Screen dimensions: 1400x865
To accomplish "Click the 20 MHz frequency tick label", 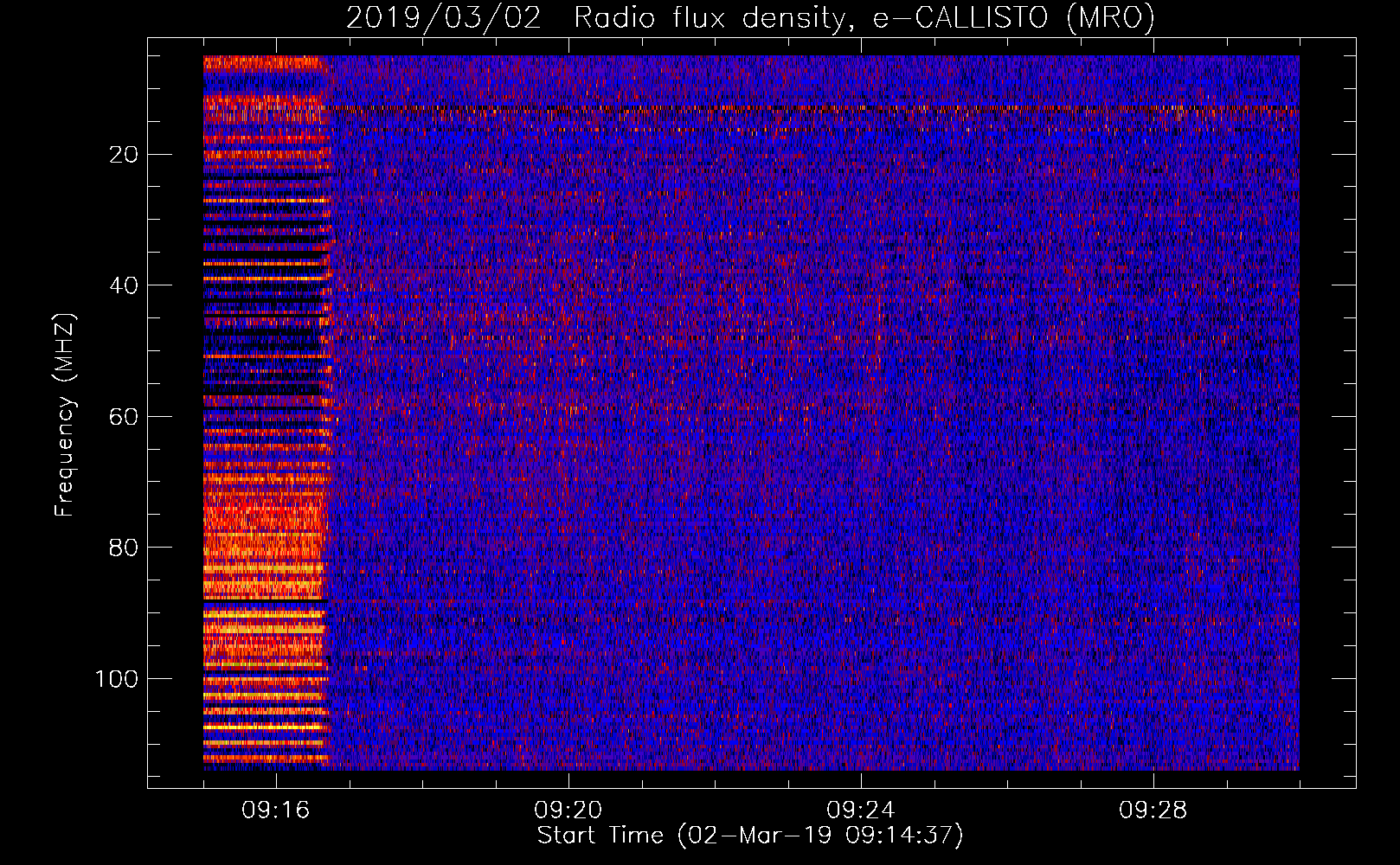I will 124,155.
